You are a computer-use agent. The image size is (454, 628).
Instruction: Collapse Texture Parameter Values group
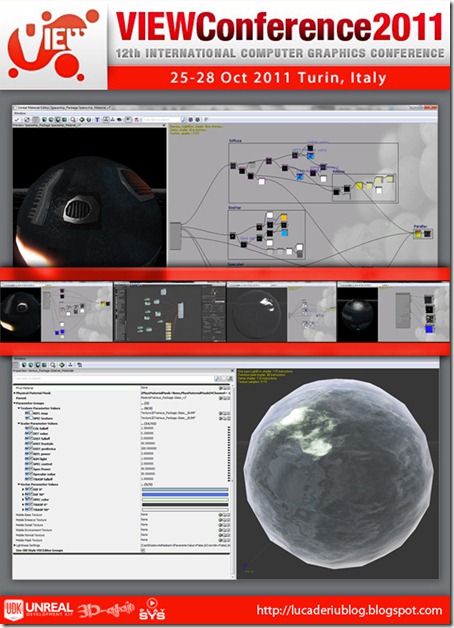[18, 408]
